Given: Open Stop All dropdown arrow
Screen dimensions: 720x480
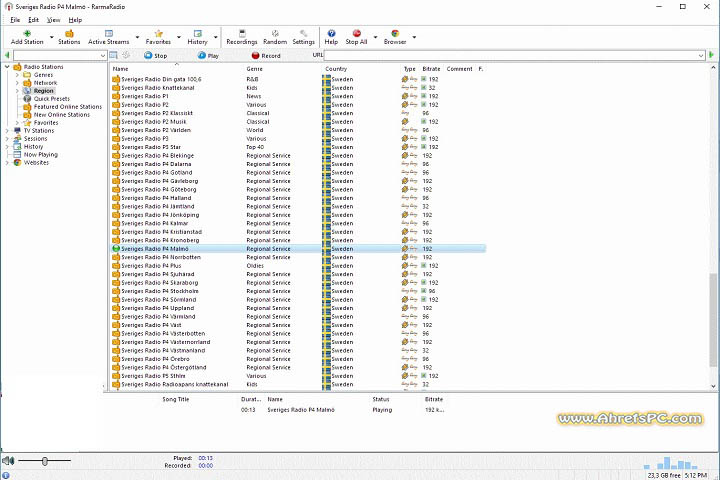Looking at the screenshot, I should pyautogui.click(x=375, y=37).
